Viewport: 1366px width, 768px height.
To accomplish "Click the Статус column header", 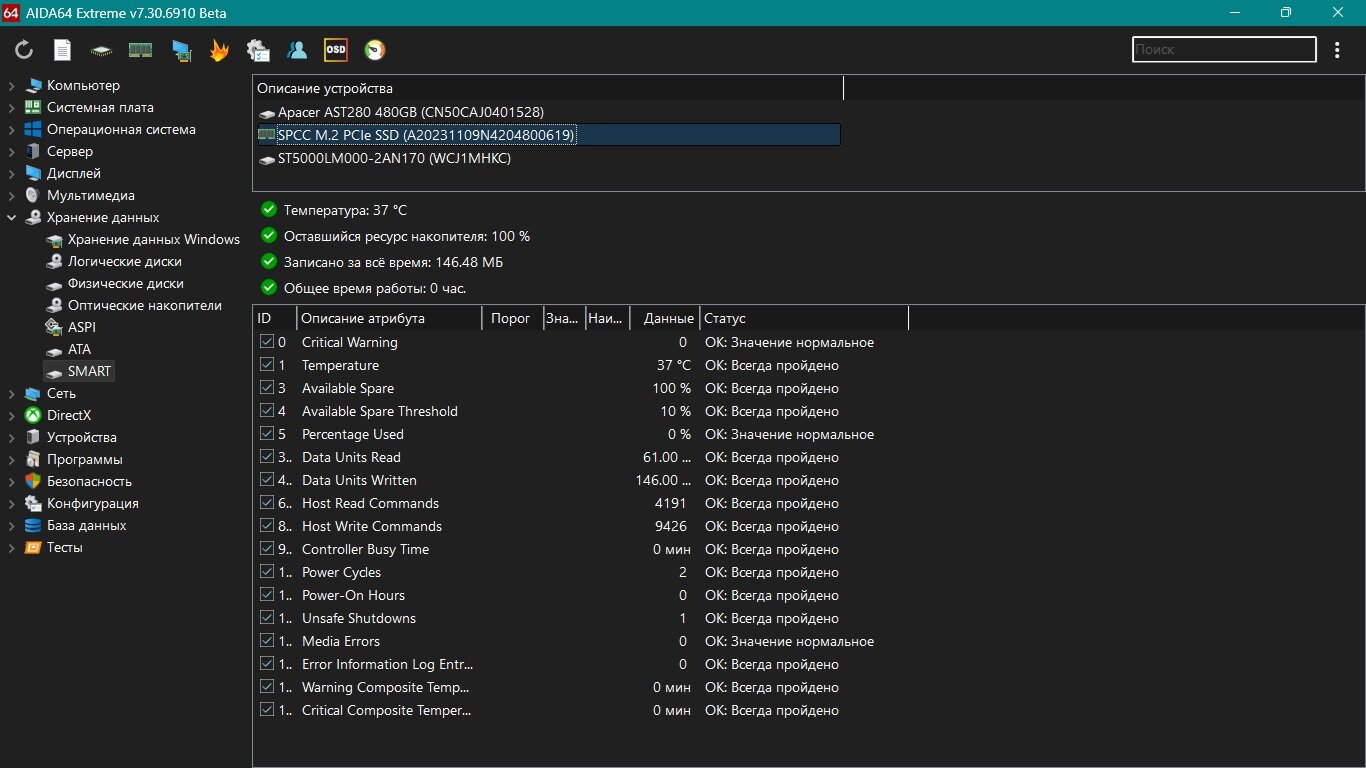I will pyautogui.click(x=804, y=318).
